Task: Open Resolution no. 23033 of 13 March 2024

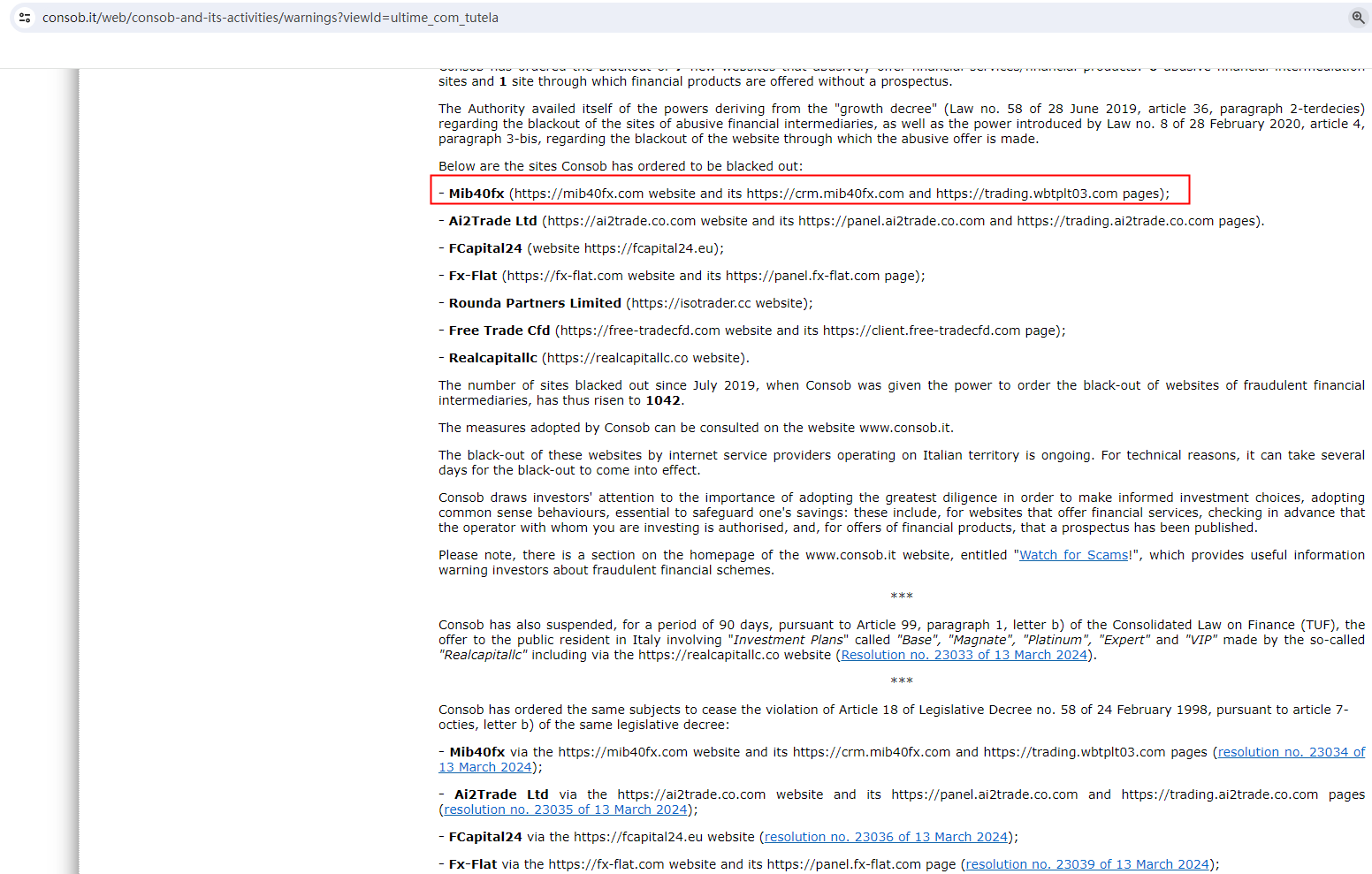Action: pyautogui.click(x=964, y=655)
